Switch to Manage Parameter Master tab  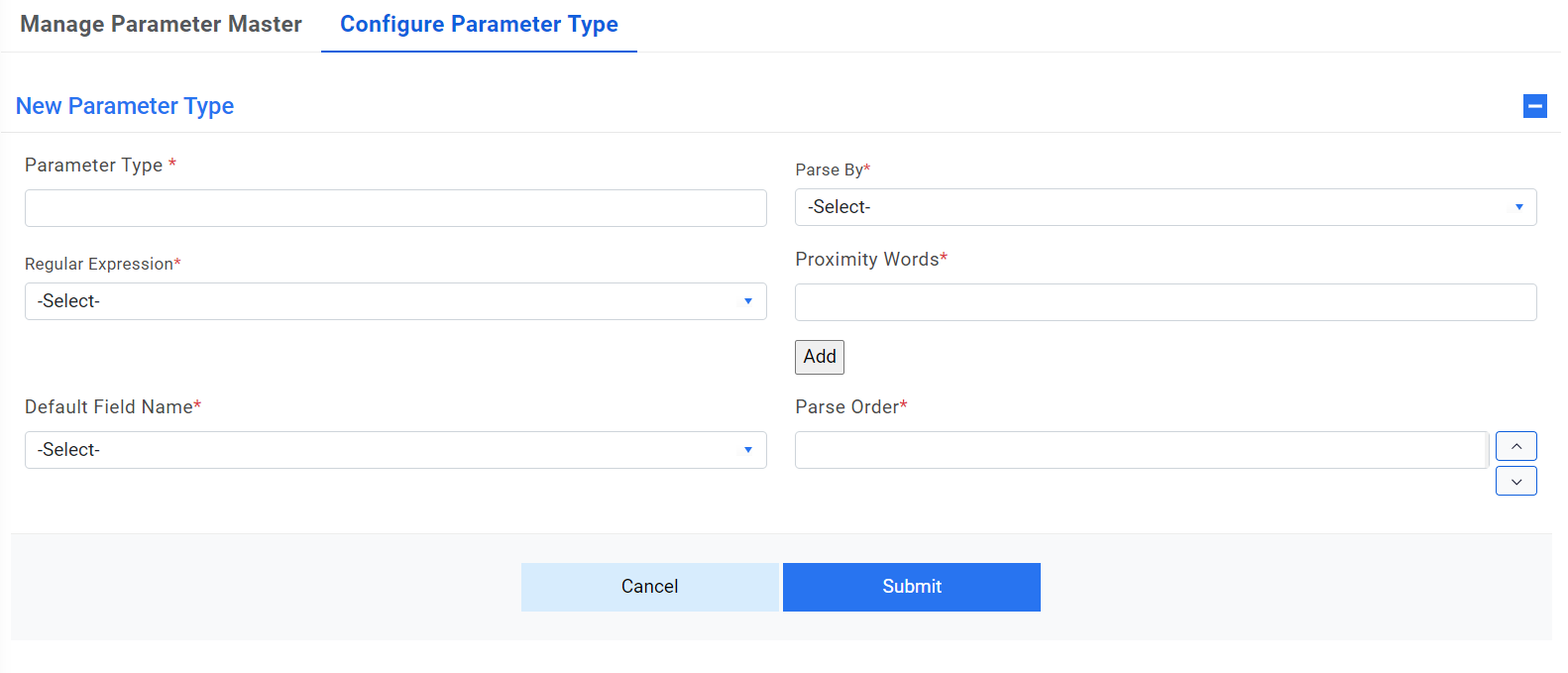click(x=161, y=24)
